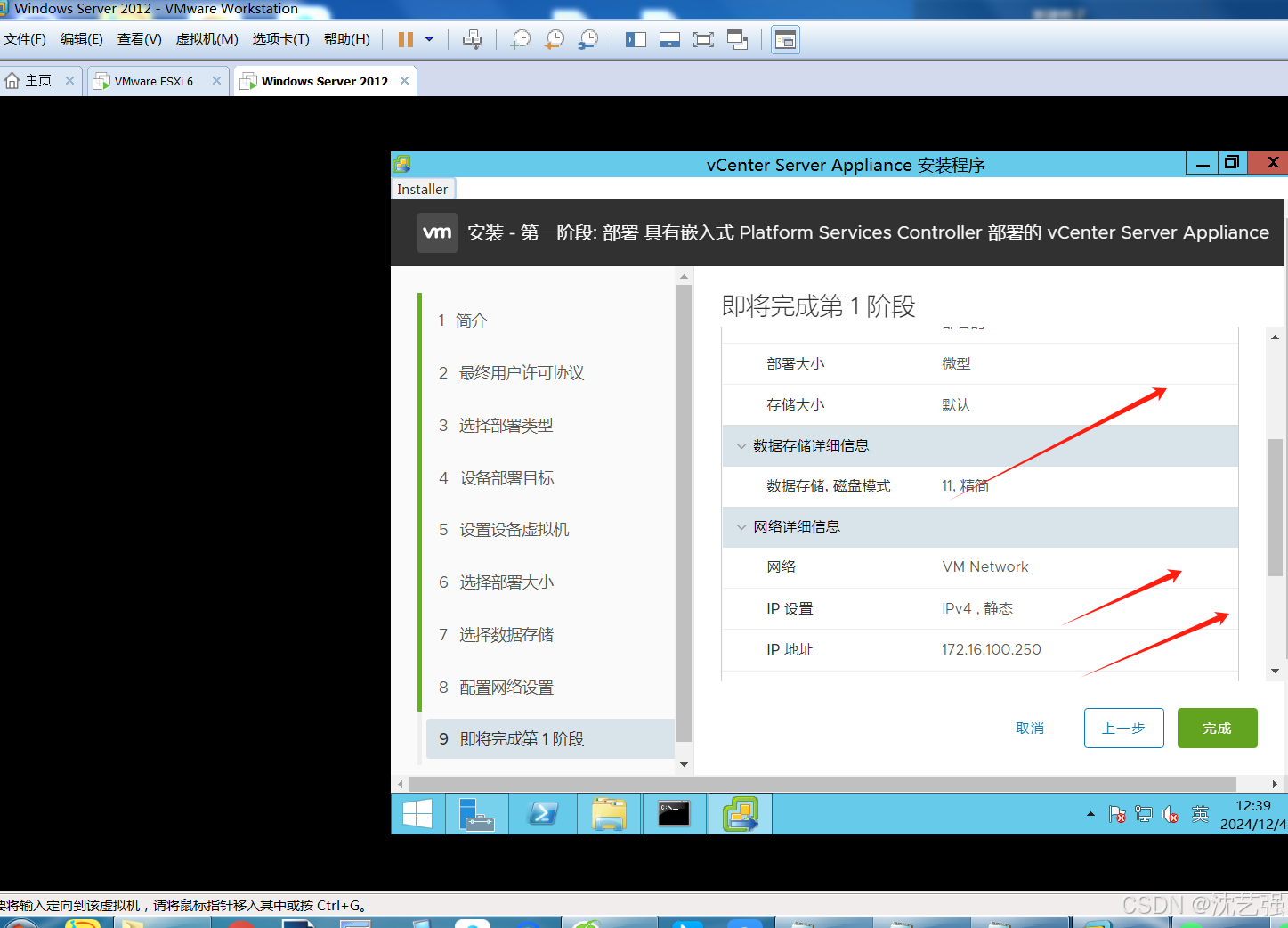Open the 选项卡(T) menu
The height and width of the screenshot is (928, 1288).
(x=281, y=39)
